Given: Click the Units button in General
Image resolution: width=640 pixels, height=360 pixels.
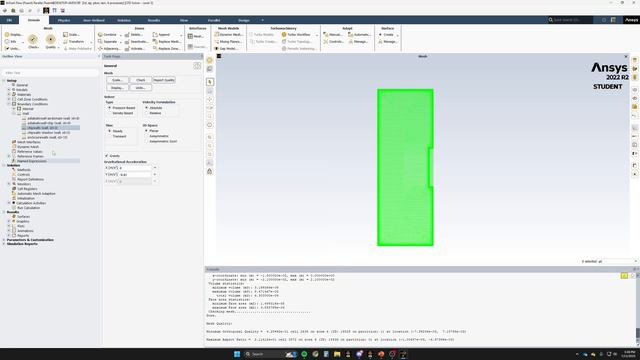Looking at the screenshot, I should click(141, 88).
